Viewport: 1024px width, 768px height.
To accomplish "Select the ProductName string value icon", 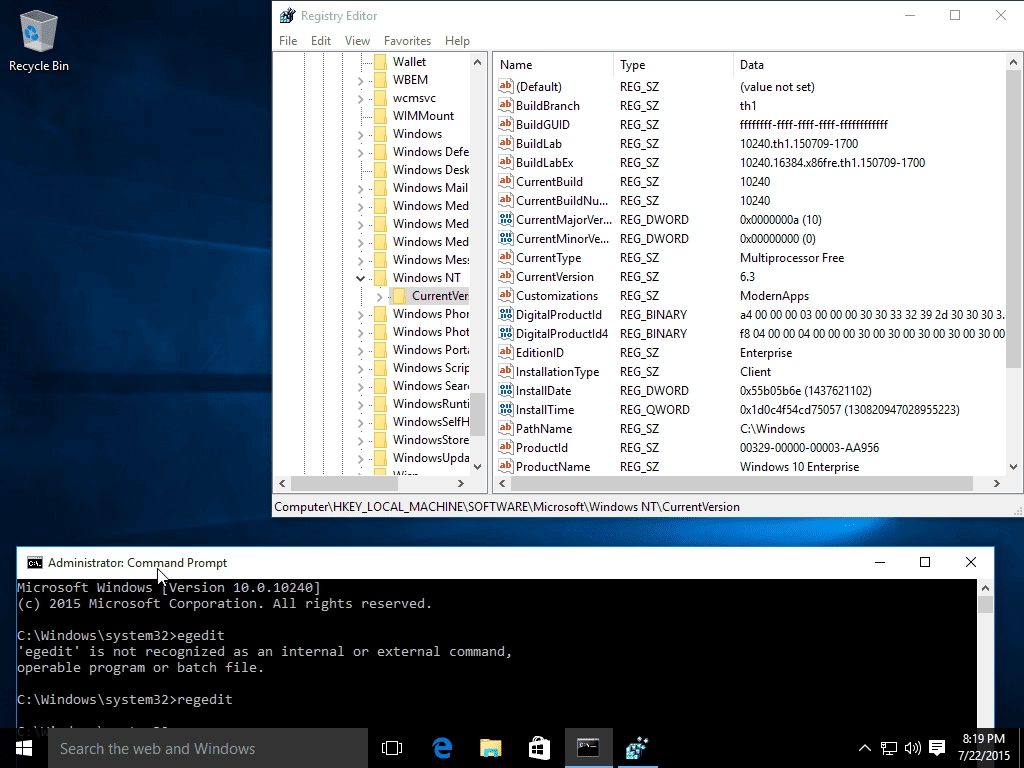I will tap(505, 466).
